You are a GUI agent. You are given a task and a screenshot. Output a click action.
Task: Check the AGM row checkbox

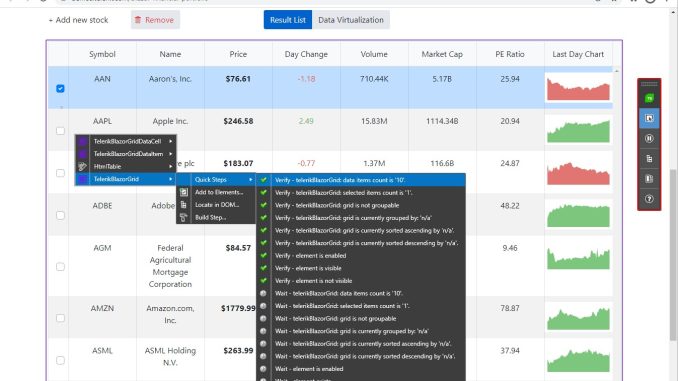(61, 267)
